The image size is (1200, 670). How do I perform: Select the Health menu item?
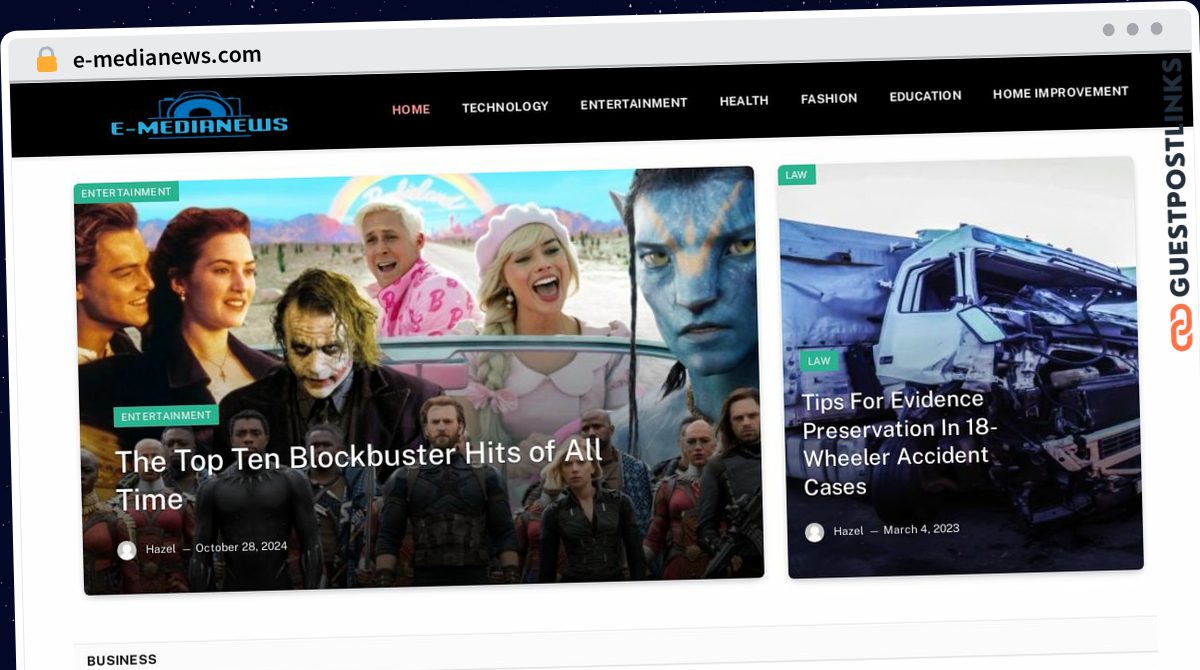[744, 100]
